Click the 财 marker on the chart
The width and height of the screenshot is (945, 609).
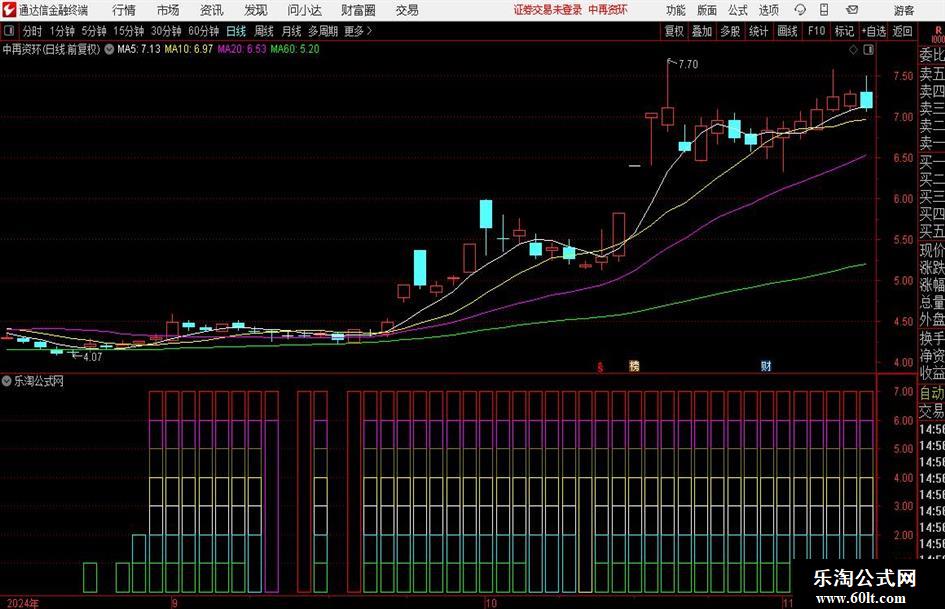[766, 365]
